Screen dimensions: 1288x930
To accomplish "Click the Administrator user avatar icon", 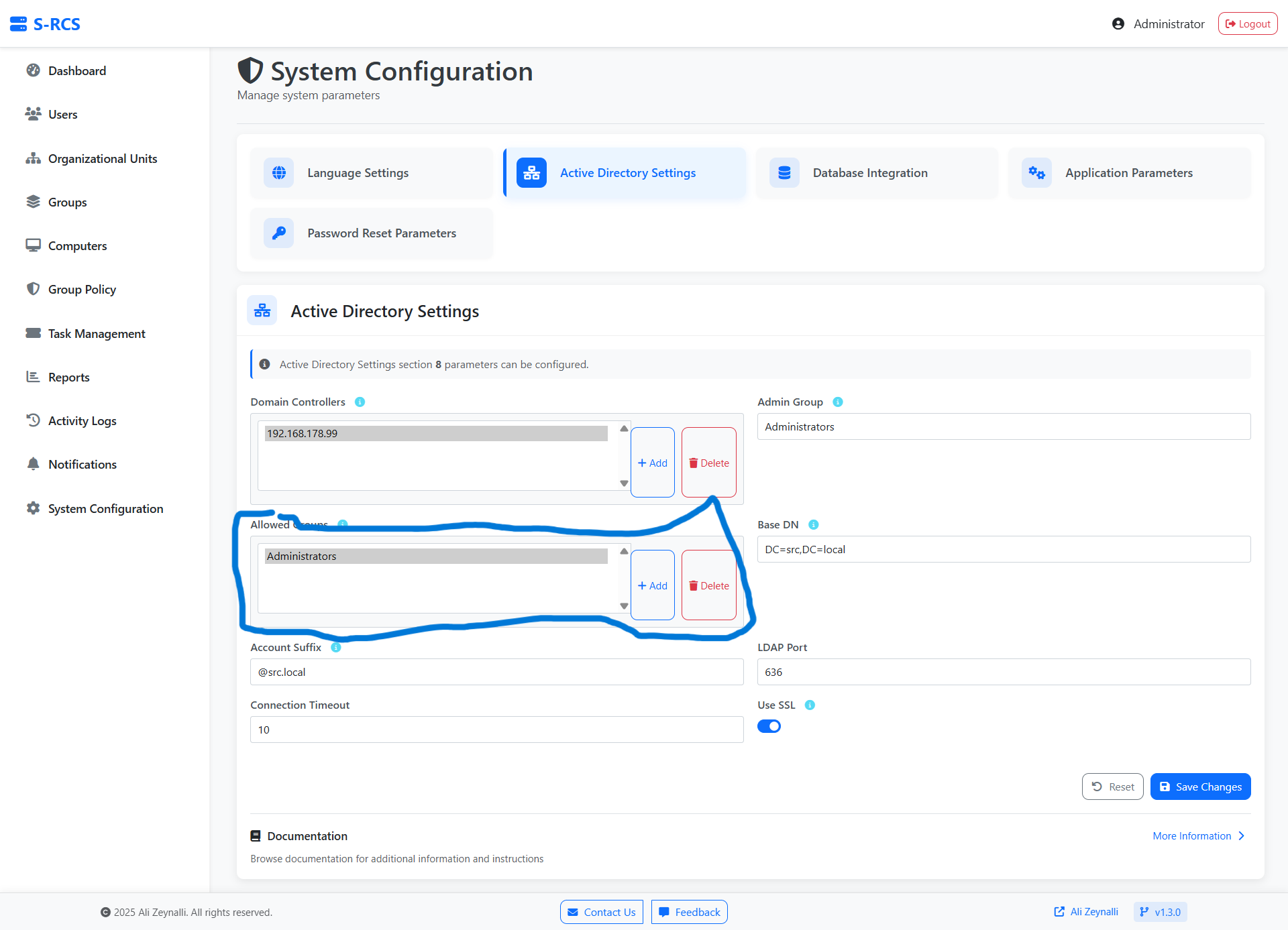I will click(1118, 24).
